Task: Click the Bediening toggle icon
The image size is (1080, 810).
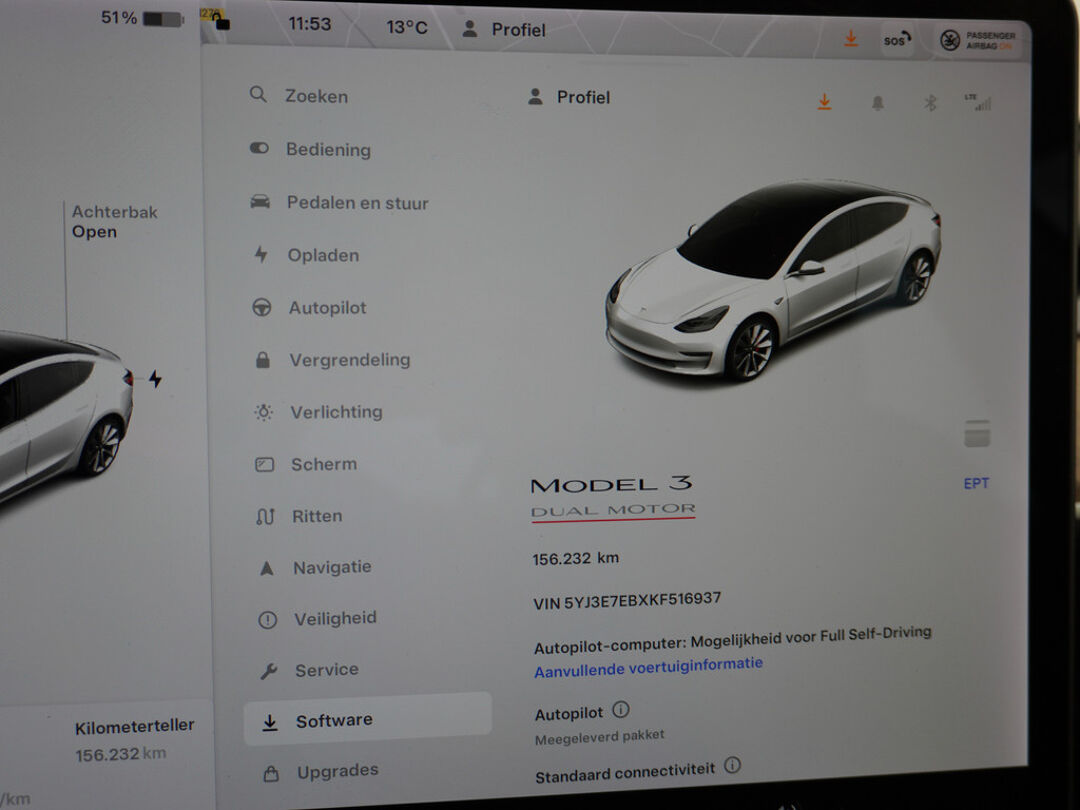Action: [x=259, y=148]
